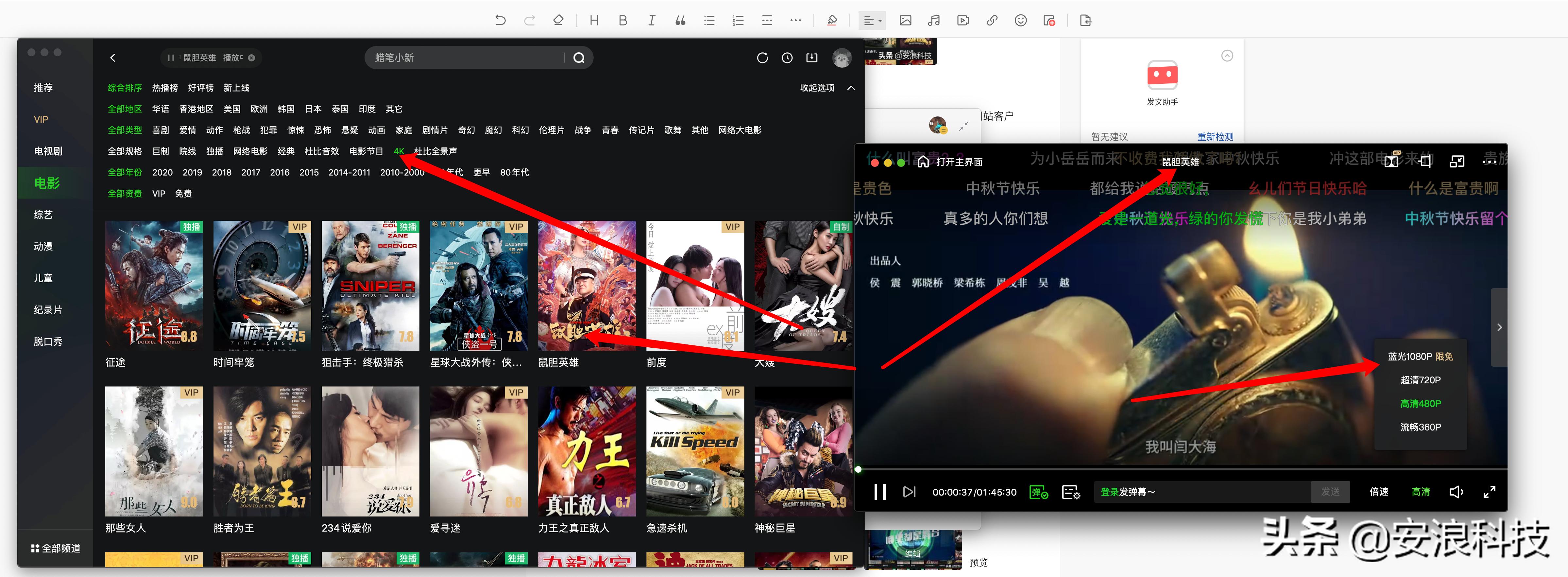1568x577 pixels.
Task: Open the 鼠胆英雄 movie poster
Action: point(586,286)
